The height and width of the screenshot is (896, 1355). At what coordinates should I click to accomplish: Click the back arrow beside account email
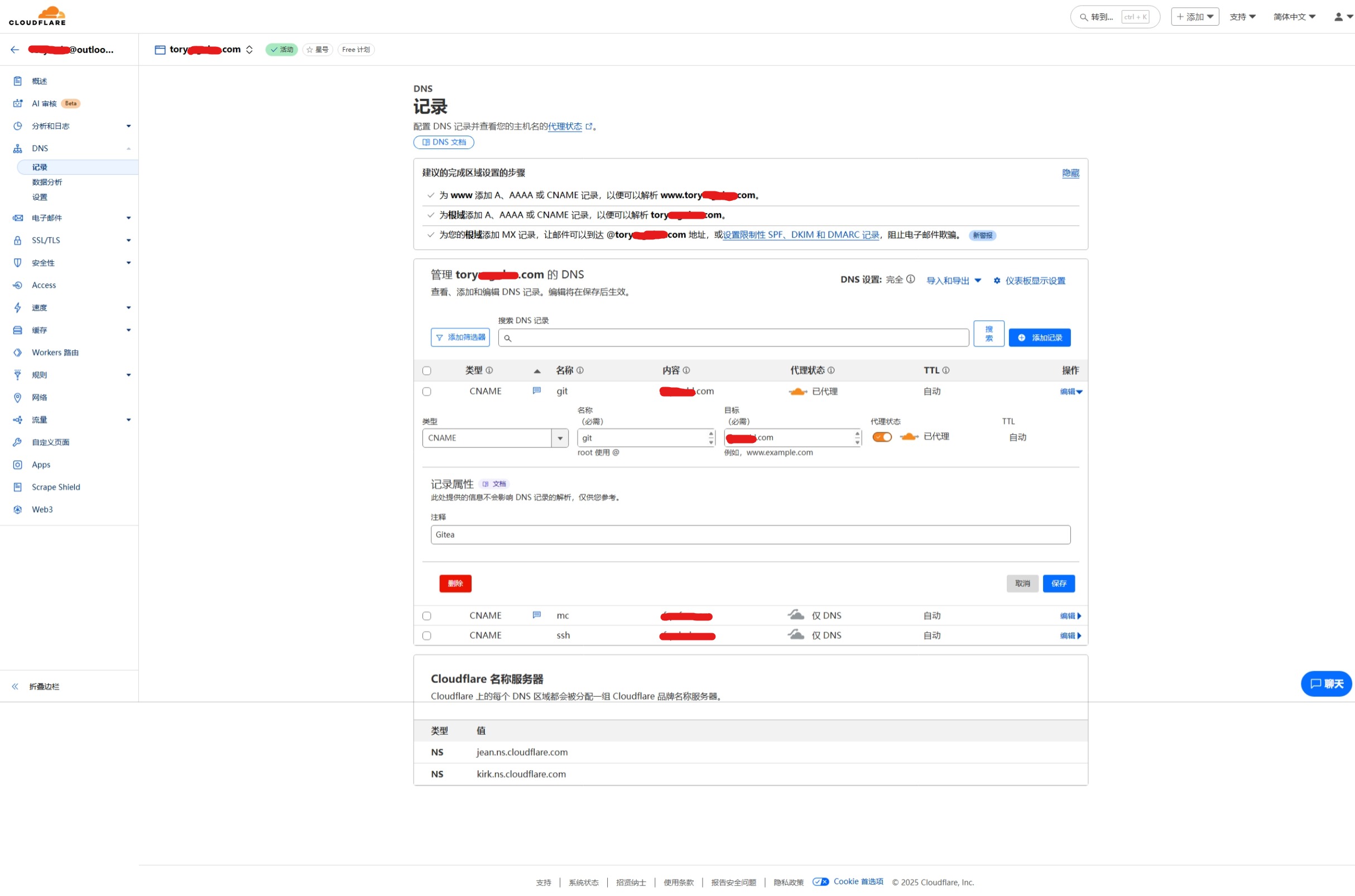pos(15,50)
